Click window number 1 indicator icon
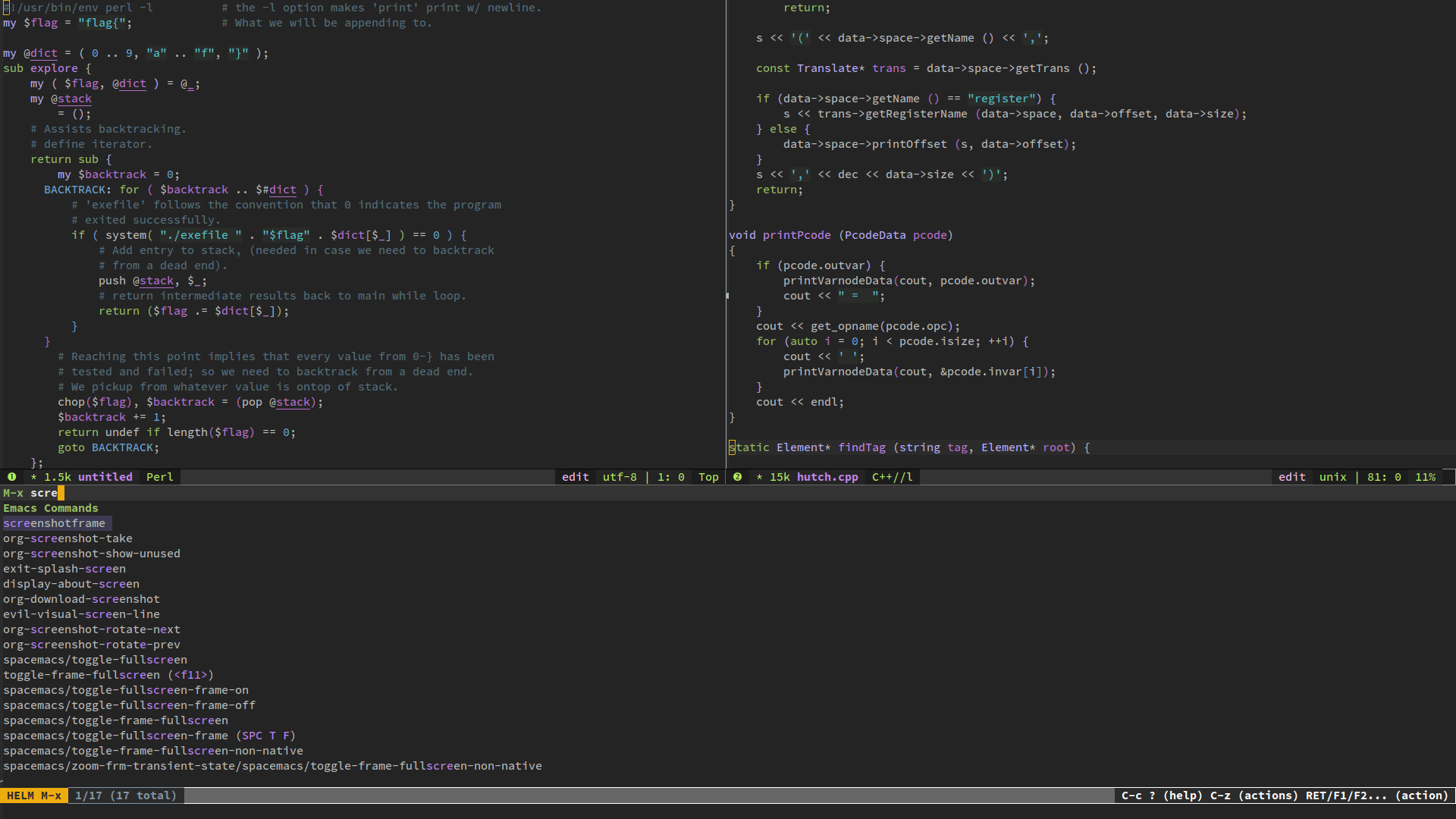Screen dimensions: 1456x819 12,477
